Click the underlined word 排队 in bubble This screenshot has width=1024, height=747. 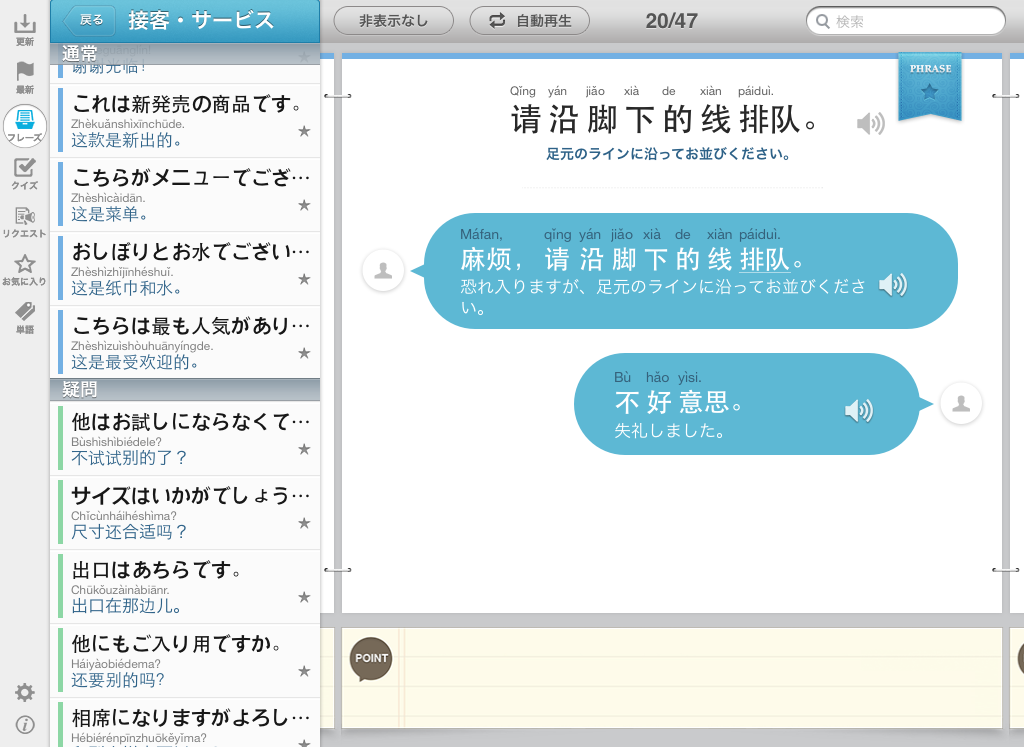click(x=765, y=259)
